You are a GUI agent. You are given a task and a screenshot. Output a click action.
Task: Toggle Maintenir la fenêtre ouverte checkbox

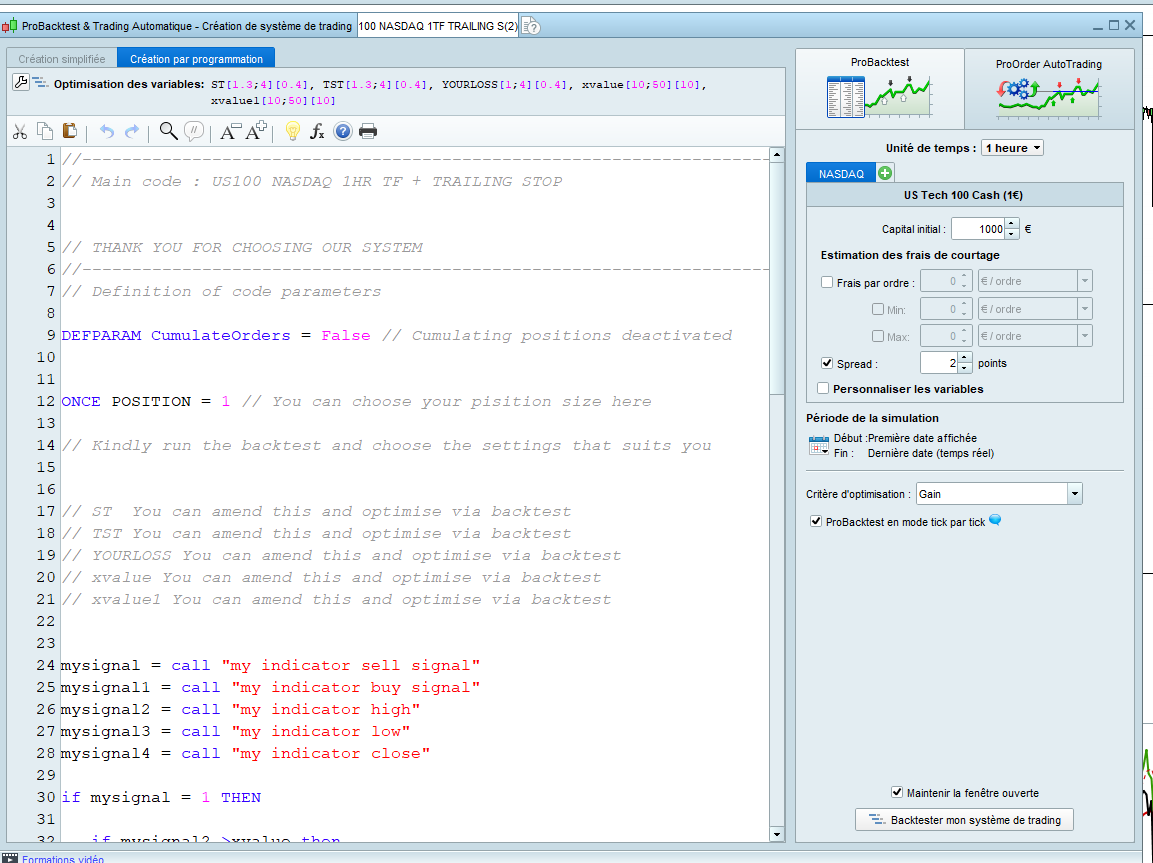897,792
